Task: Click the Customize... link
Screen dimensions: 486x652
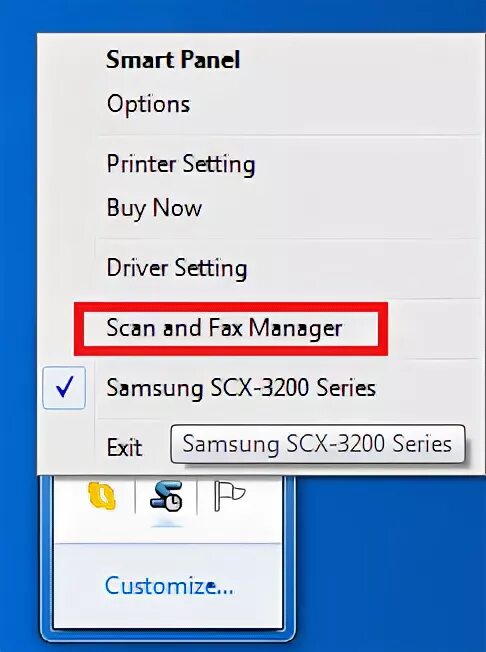Action: [x=169, y=585]
